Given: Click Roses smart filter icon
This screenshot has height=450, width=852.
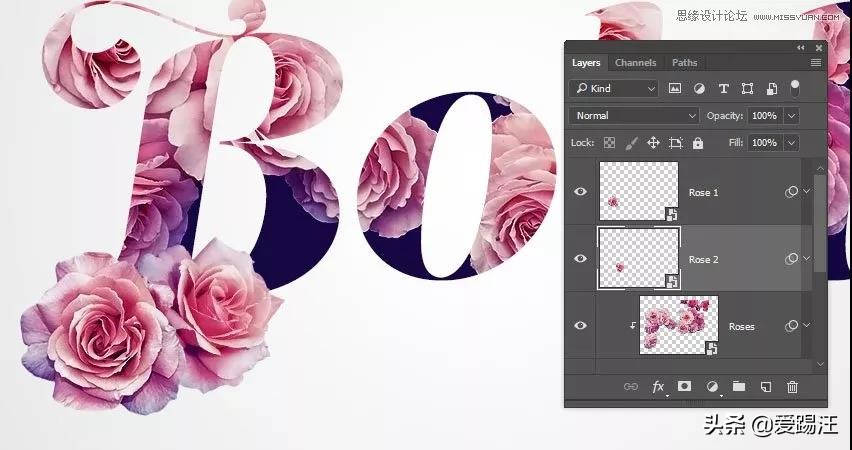Looking at the screenshot, I should click(x=791, y=326).
